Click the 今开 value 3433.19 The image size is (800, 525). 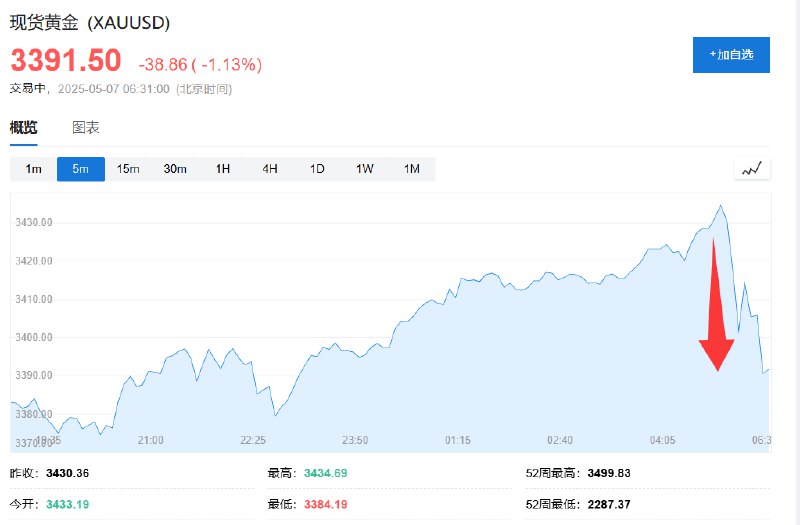[67, 504]
